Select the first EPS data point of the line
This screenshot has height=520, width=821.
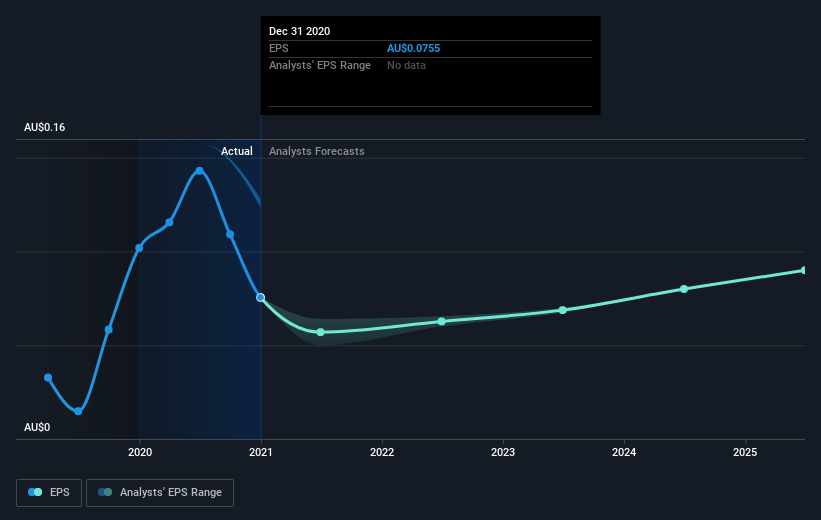pyautogui.click(x=48, y=378)
